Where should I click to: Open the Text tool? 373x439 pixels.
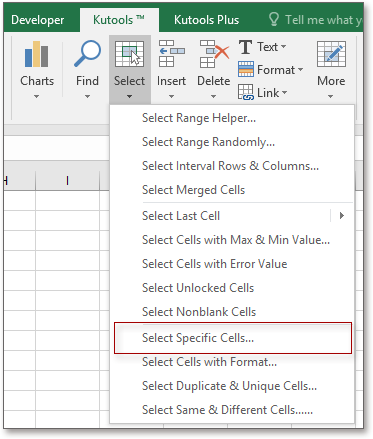point(262,47)
